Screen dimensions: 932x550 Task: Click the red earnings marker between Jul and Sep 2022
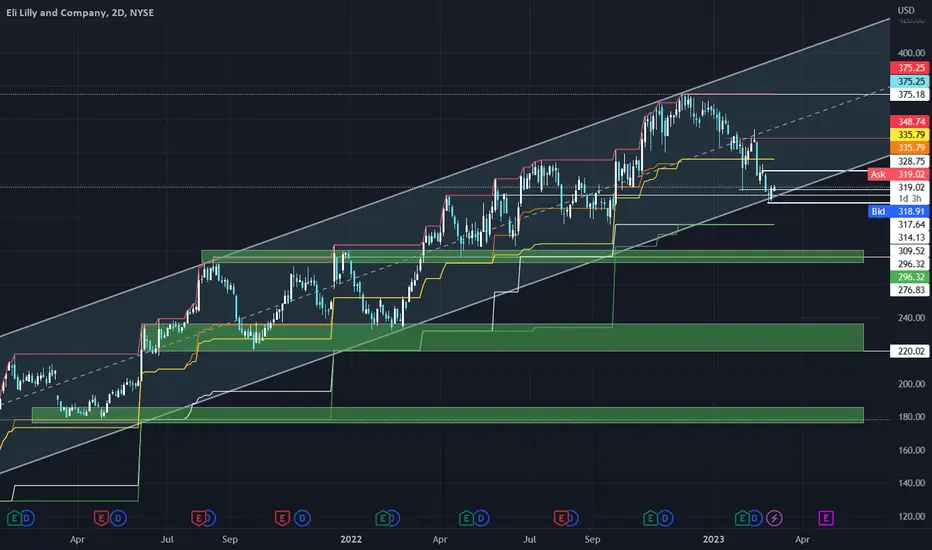click(561, 518)
